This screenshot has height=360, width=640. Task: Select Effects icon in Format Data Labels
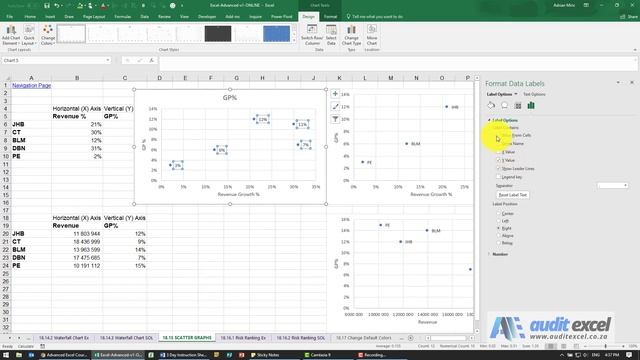tap(504, 106)
